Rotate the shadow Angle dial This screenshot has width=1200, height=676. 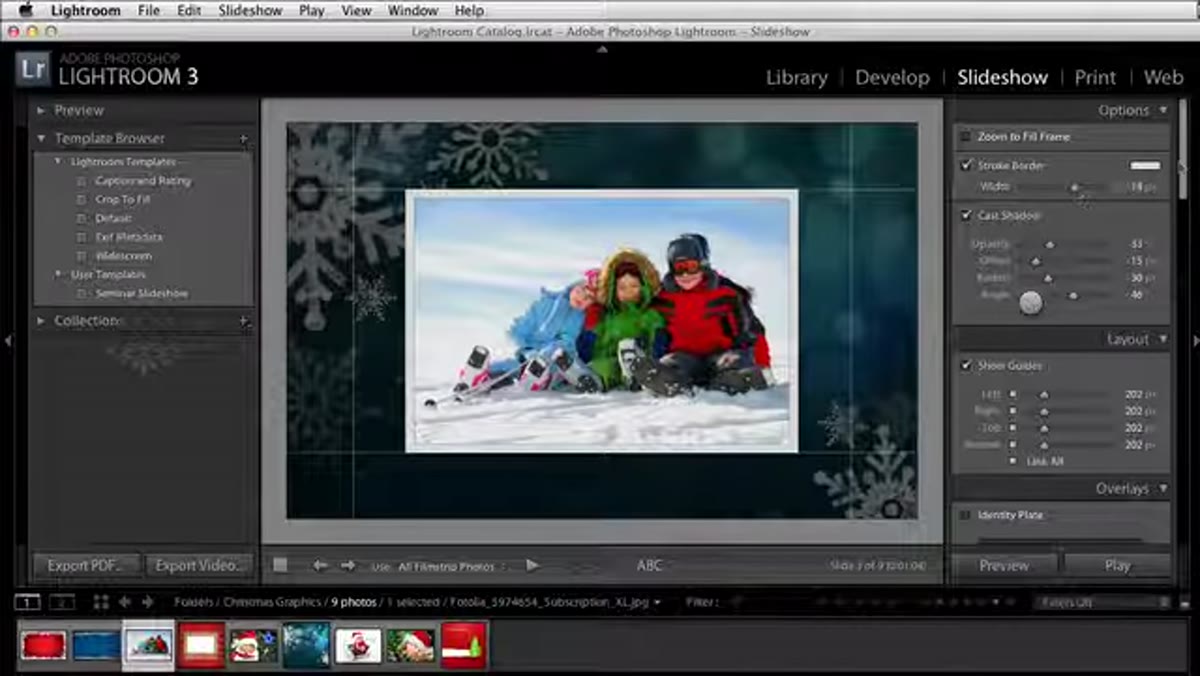click(x=1030, y=302)
